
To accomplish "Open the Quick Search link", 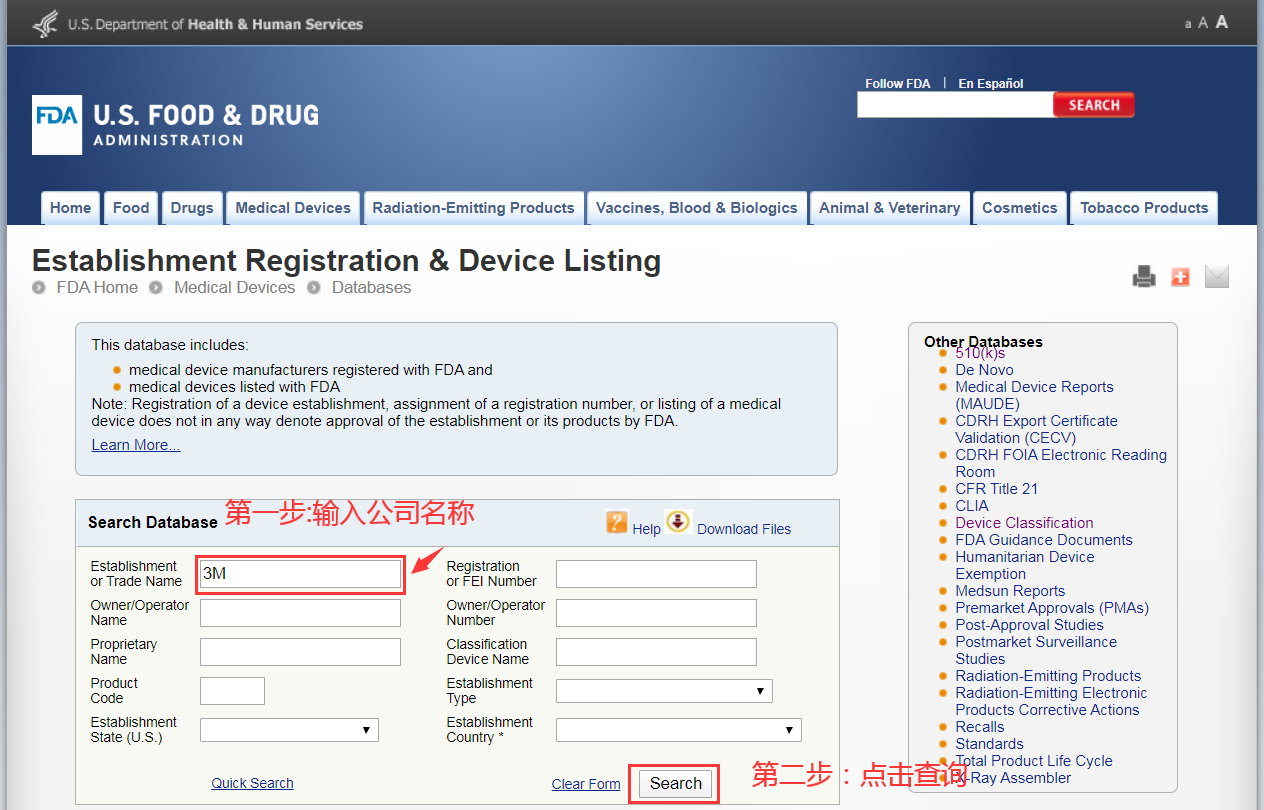I will pyautogui.click(x=252, y=783).
